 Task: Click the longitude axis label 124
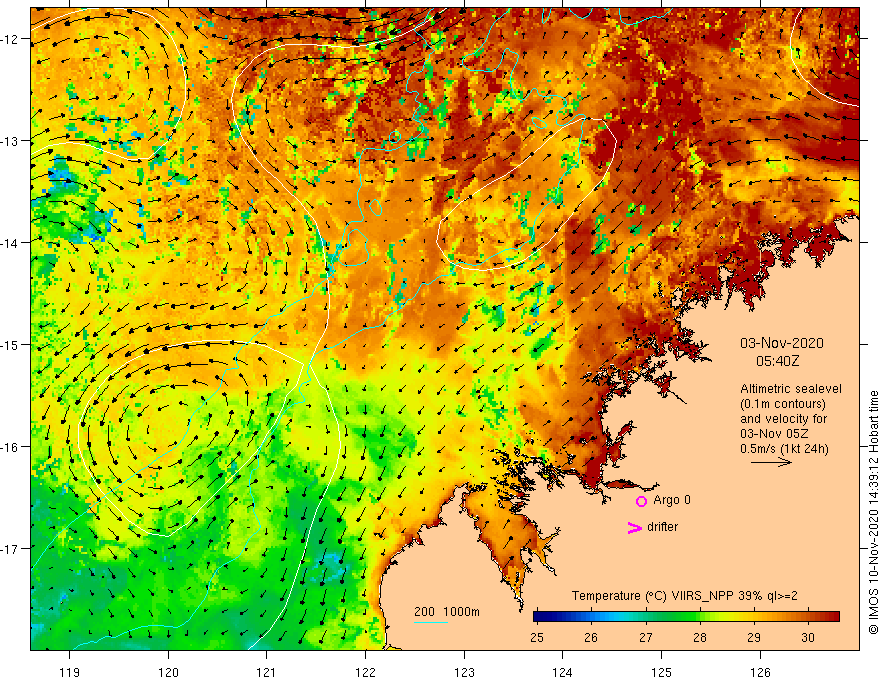563,672
